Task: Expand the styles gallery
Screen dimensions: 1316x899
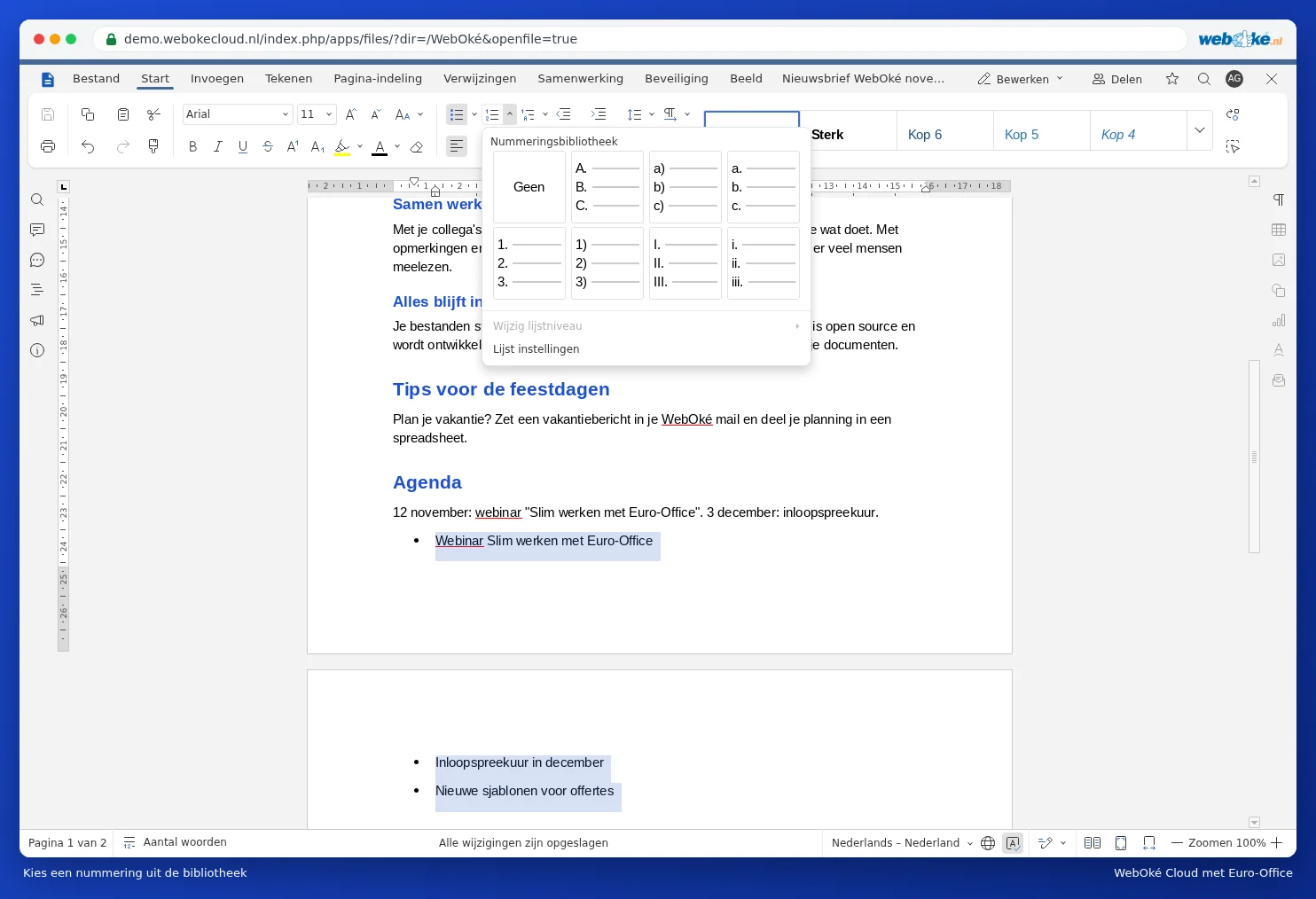Action: pyautogui.click(x=1200, y=130)
